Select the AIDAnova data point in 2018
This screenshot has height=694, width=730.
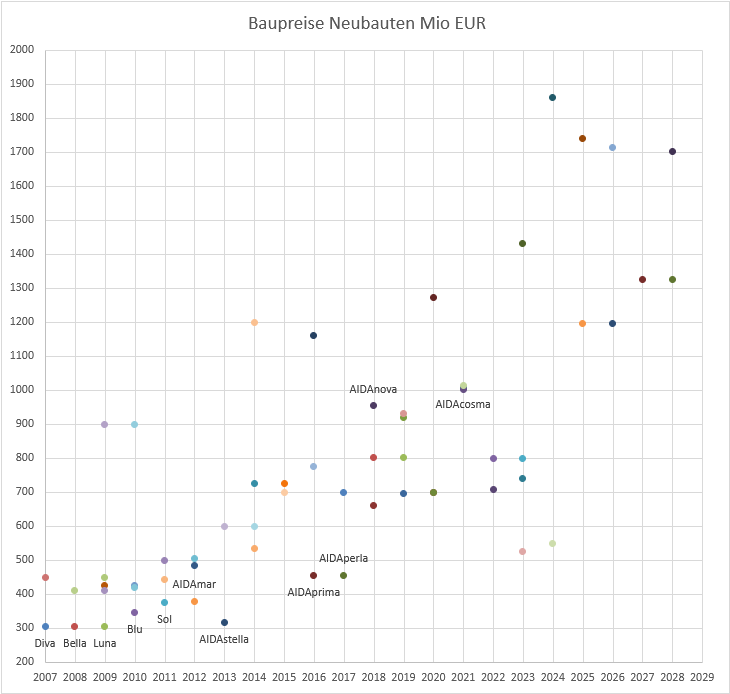tap(373, 405)
